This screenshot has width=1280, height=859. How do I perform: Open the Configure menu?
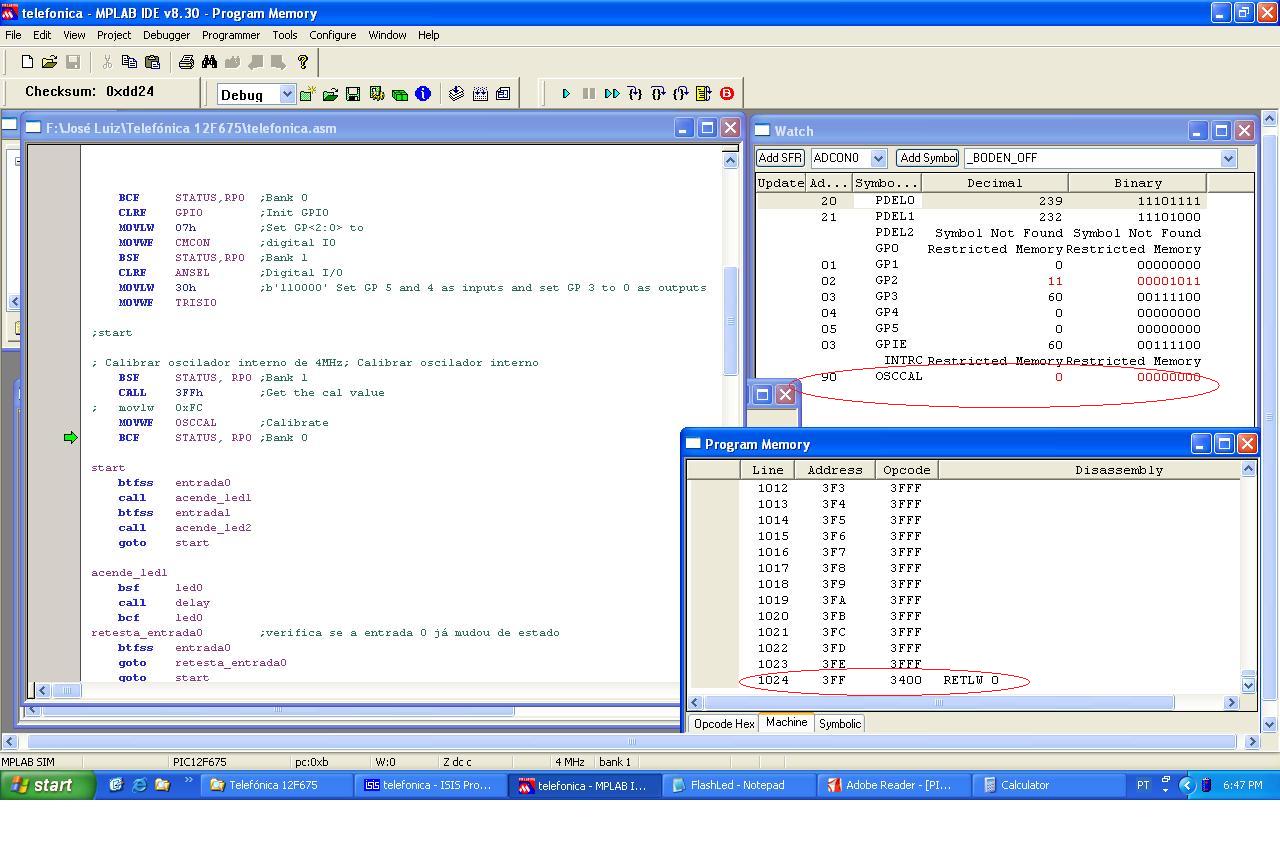[x=332, y=35]
